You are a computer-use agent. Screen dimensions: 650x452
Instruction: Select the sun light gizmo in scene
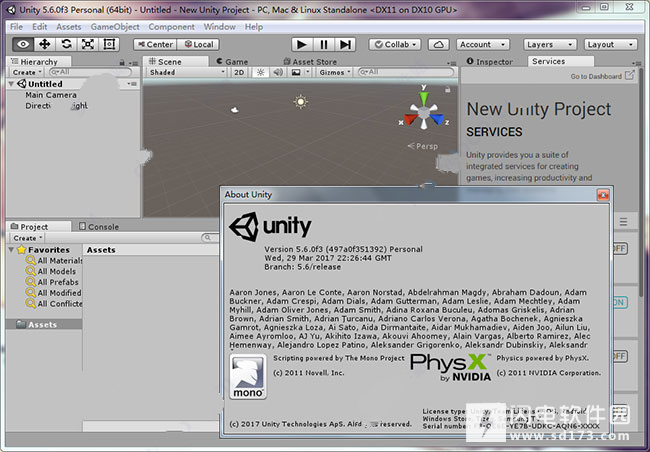click(x=301, y=102)
